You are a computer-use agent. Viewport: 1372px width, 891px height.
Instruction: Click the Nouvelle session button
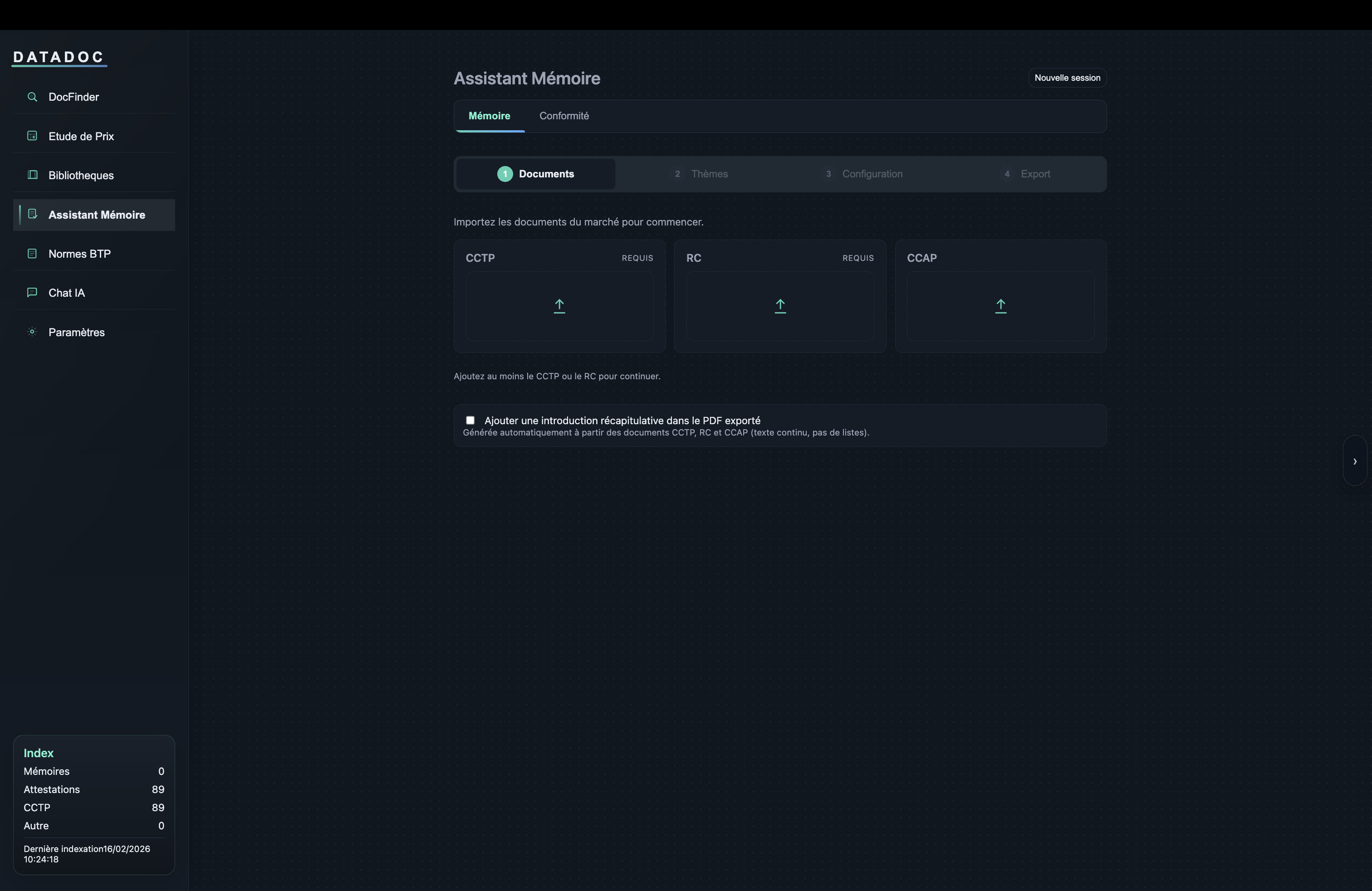[x=1067, y=78]
